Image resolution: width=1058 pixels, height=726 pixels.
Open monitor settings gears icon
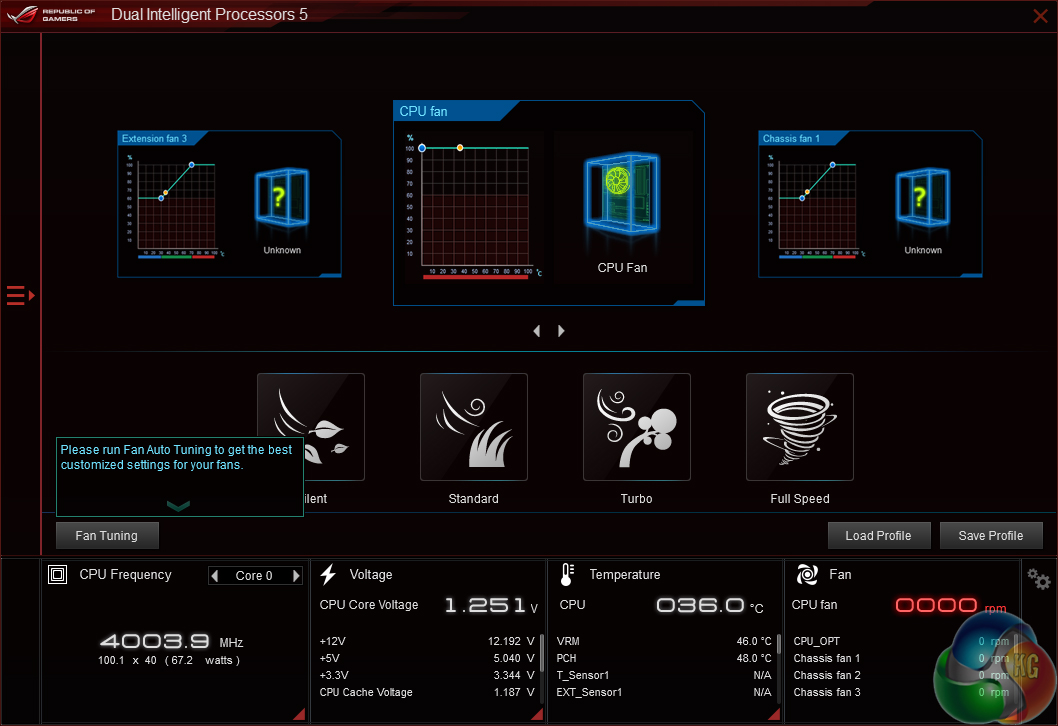(1039, 579)
